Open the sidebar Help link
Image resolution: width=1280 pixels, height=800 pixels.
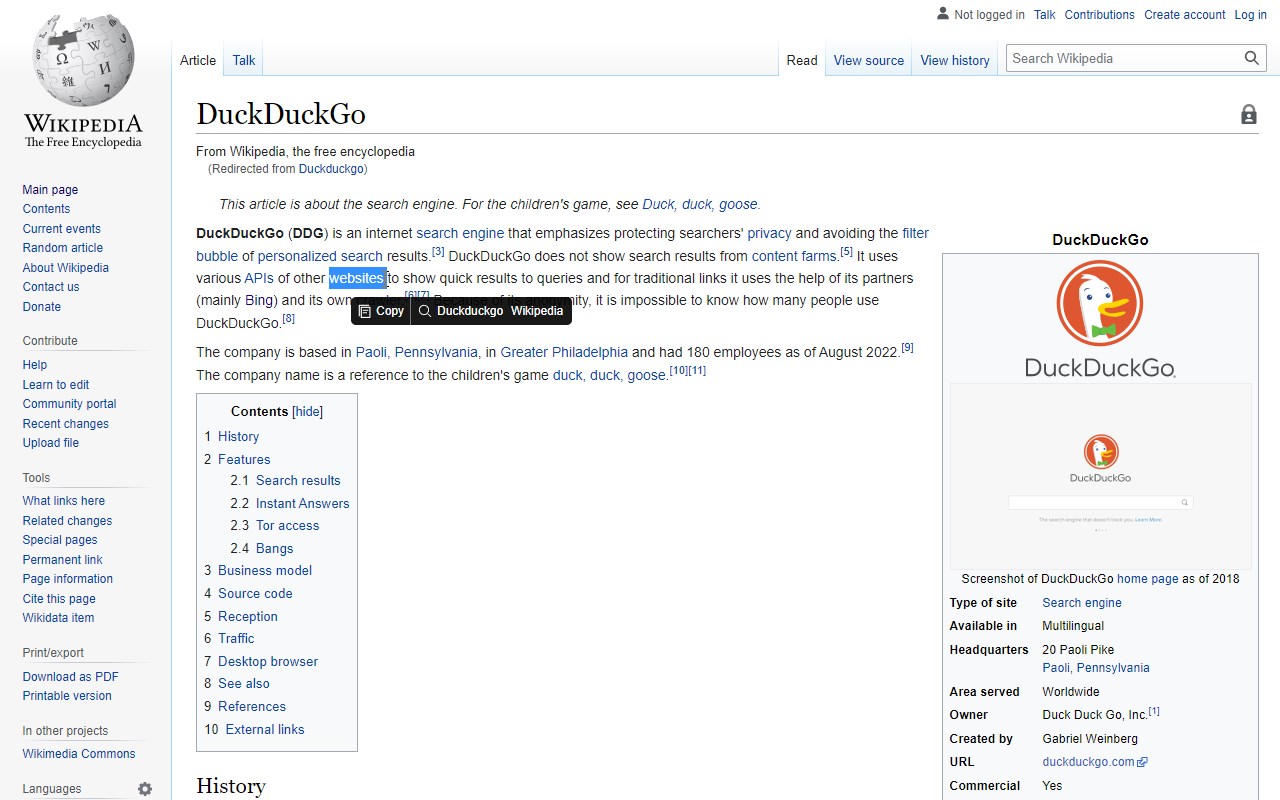[x=35, y=365]
